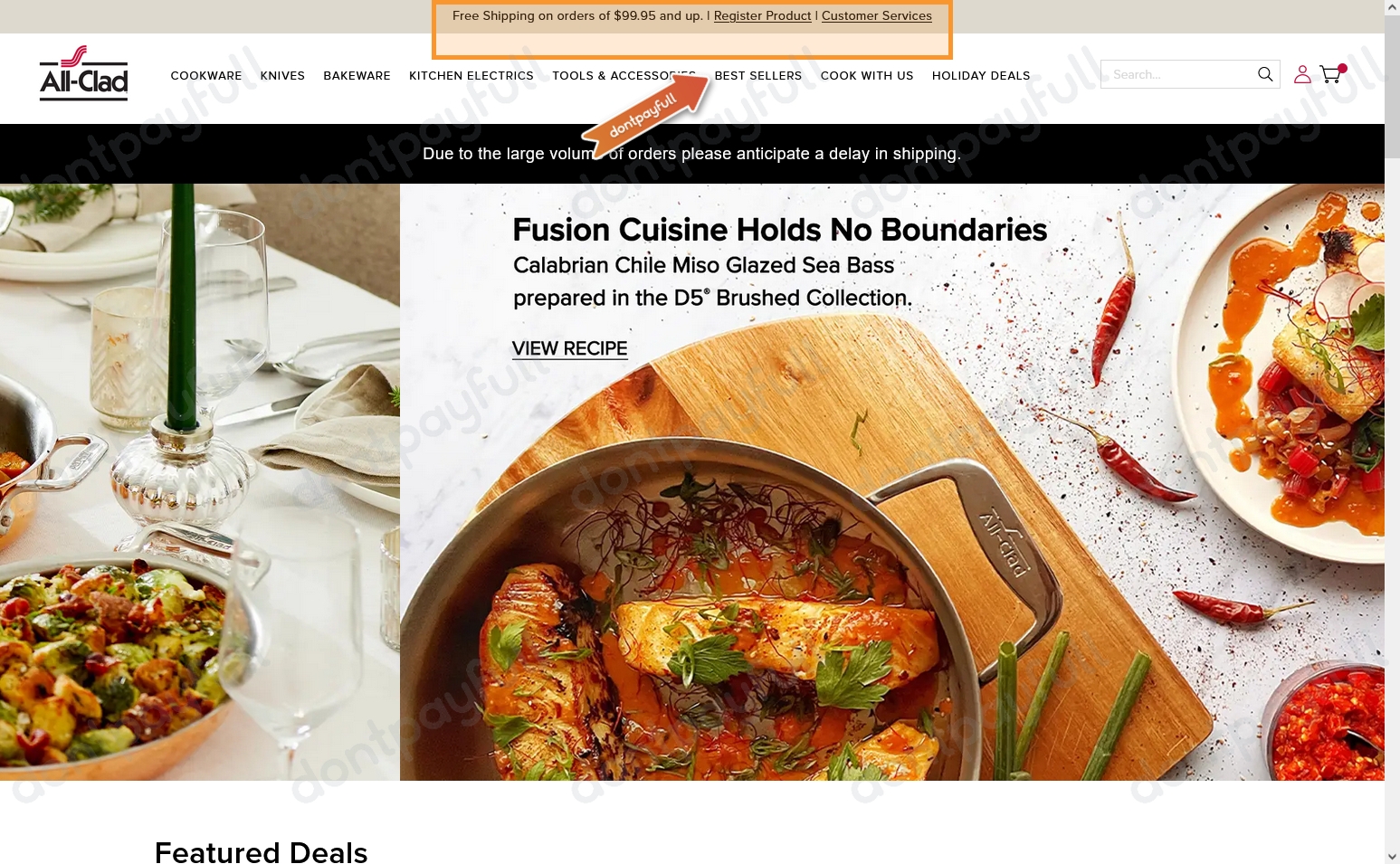
Task: Expand the Bakeware navigation item
Action: (x=357, y=76)
